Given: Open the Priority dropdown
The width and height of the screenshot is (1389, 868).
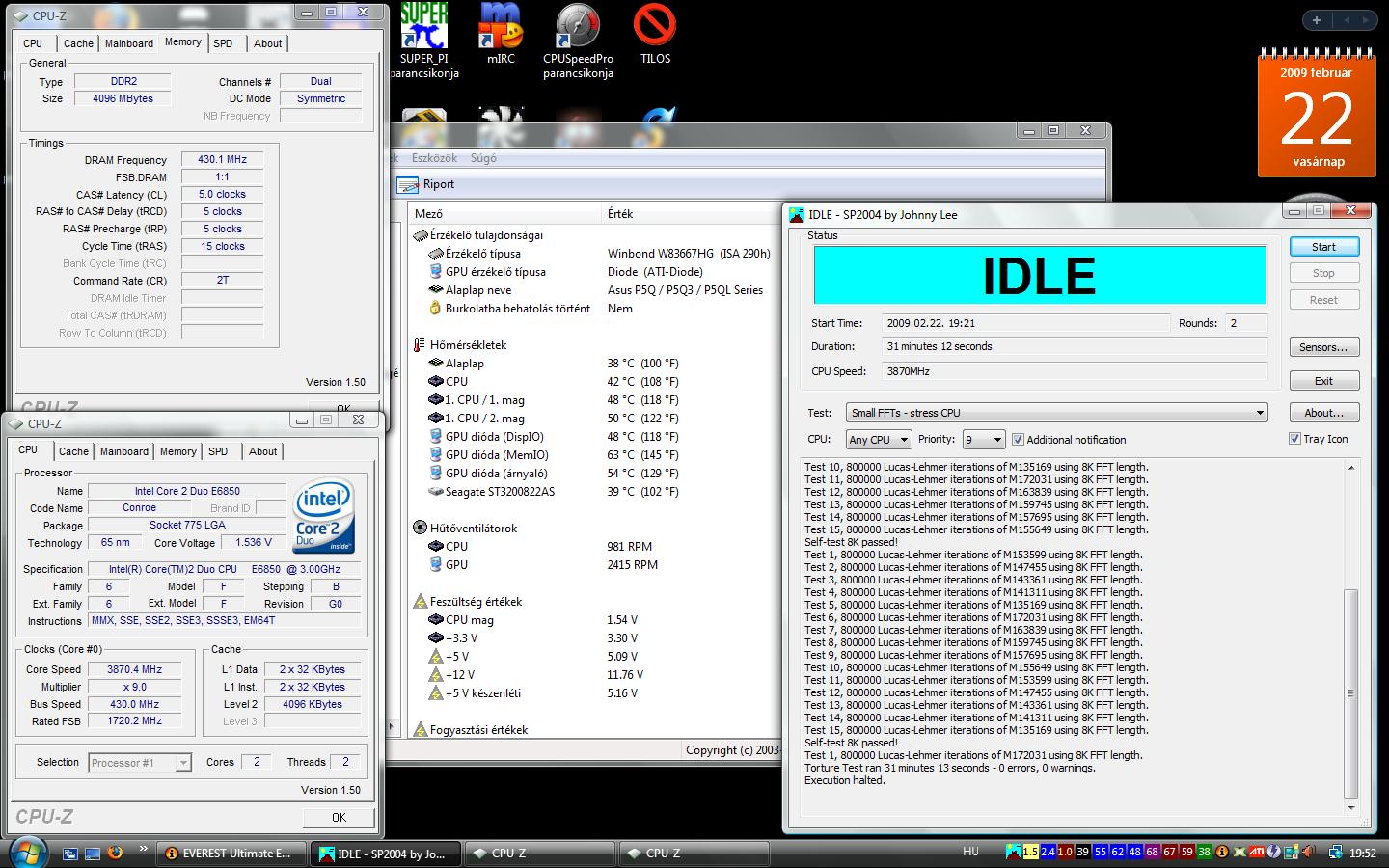Looking at the screenshot, I should point(984,440).
